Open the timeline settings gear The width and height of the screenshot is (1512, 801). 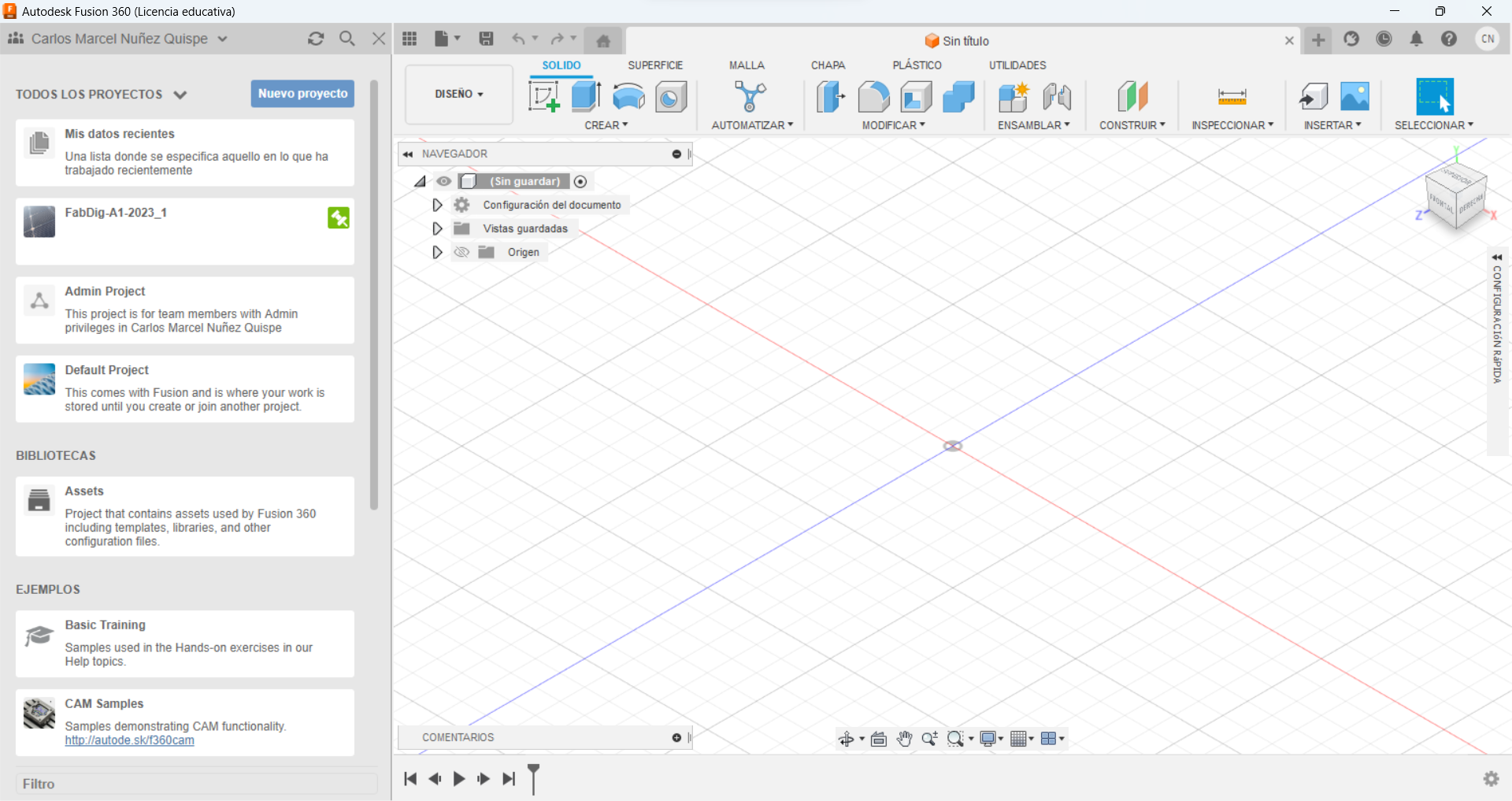(1491, 779)
